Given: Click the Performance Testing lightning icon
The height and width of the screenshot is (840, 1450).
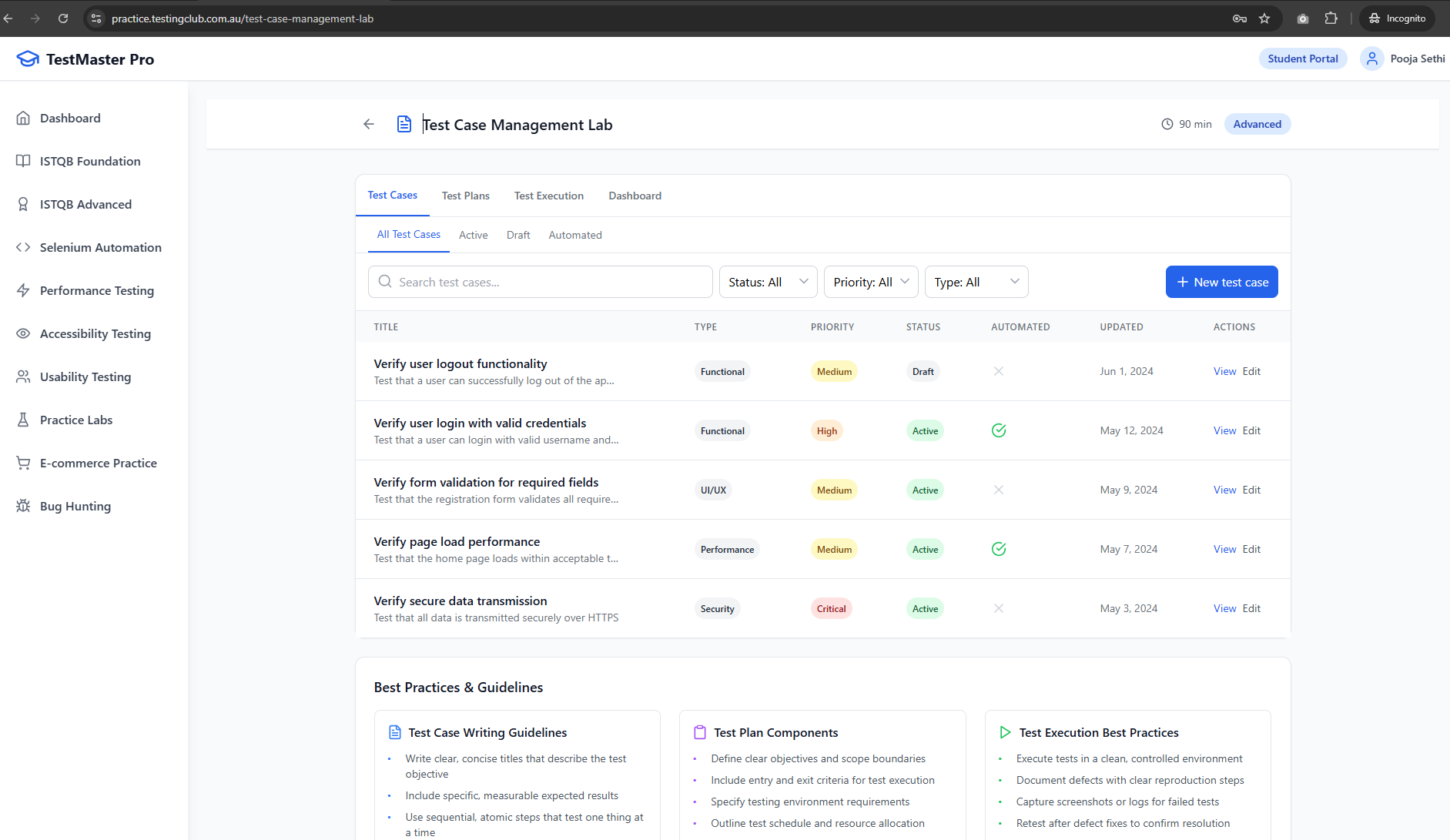Looking at the screenshot, I should [x=23, y=290].
